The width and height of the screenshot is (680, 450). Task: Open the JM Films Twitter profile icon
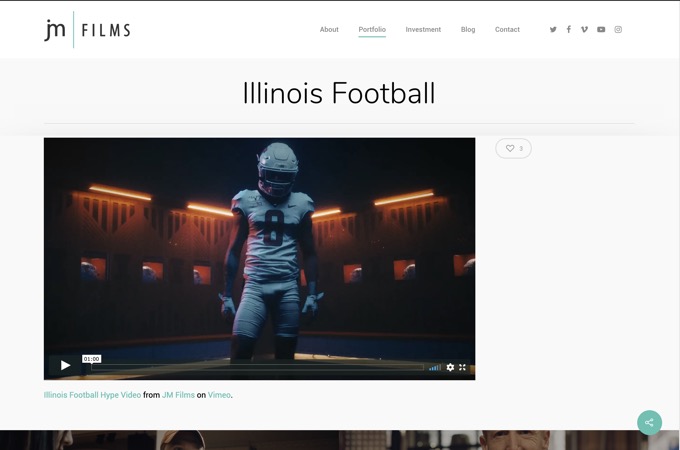tap(553, 29)
